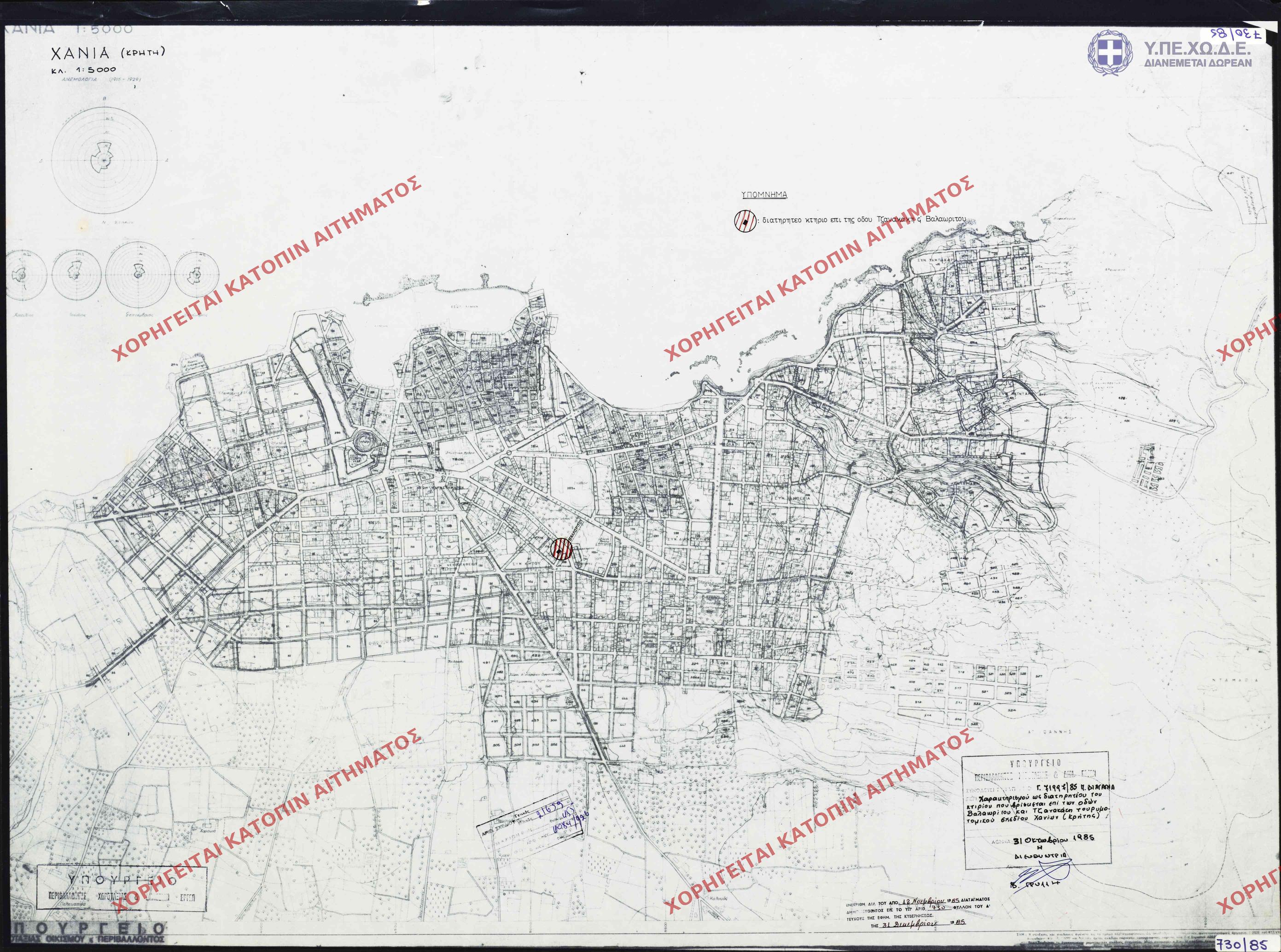This screenshot has height=952, width=1281.
Task: Click the ΥΠΟΜΝΗΜΑ legend heading
Action: click(764, 195)
